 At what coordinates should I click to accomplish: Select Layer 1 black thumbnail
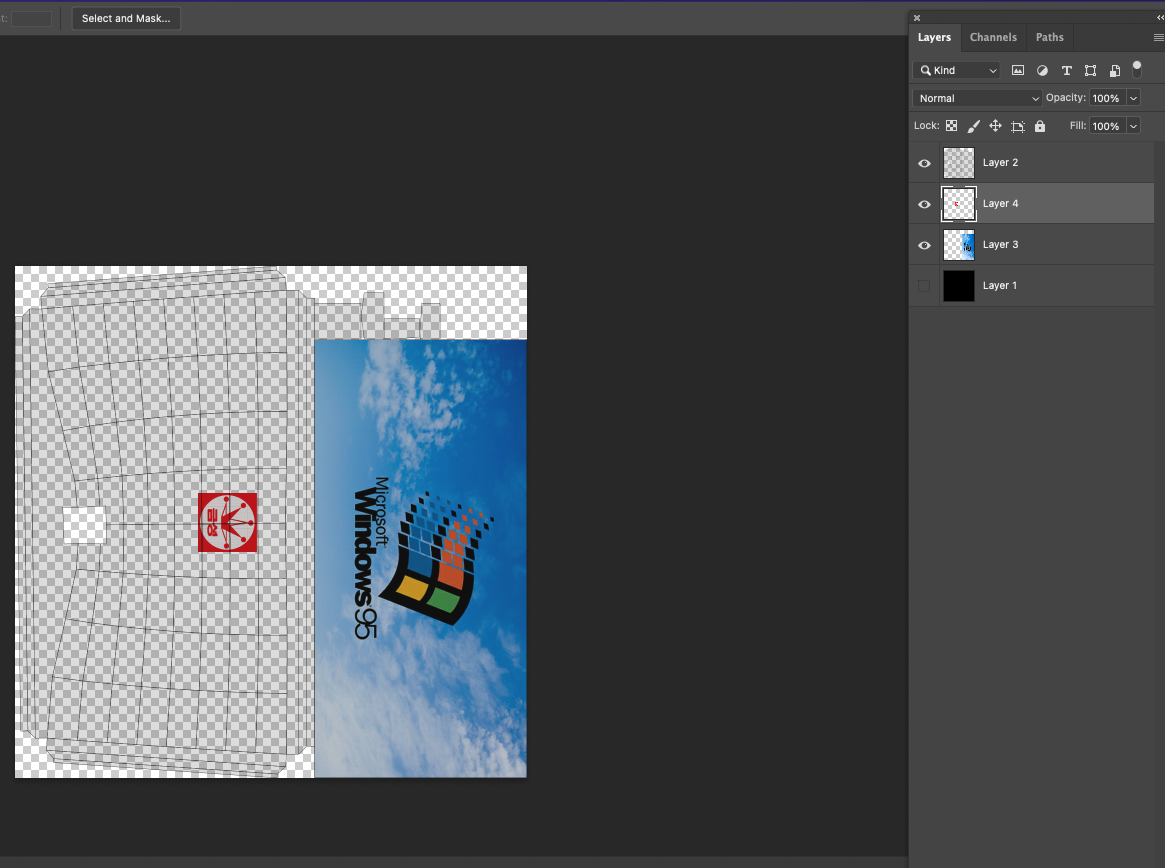(958, 285)
